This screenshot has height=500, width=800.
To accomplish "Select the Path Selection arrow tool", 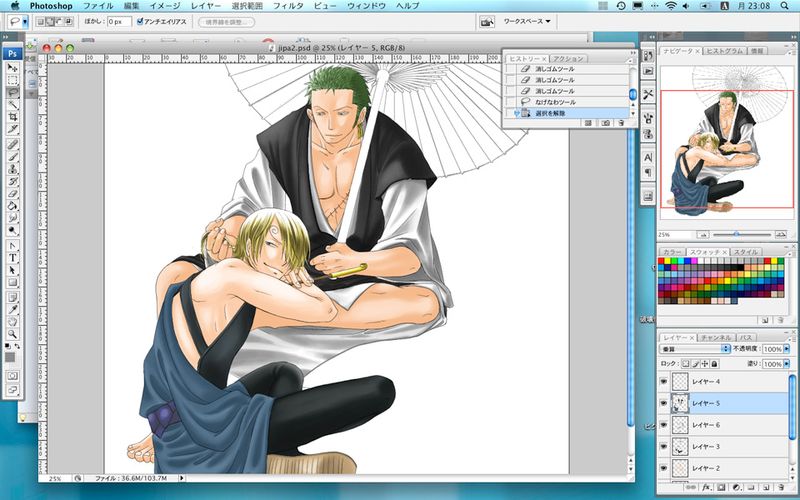I will tap(13, 270).
